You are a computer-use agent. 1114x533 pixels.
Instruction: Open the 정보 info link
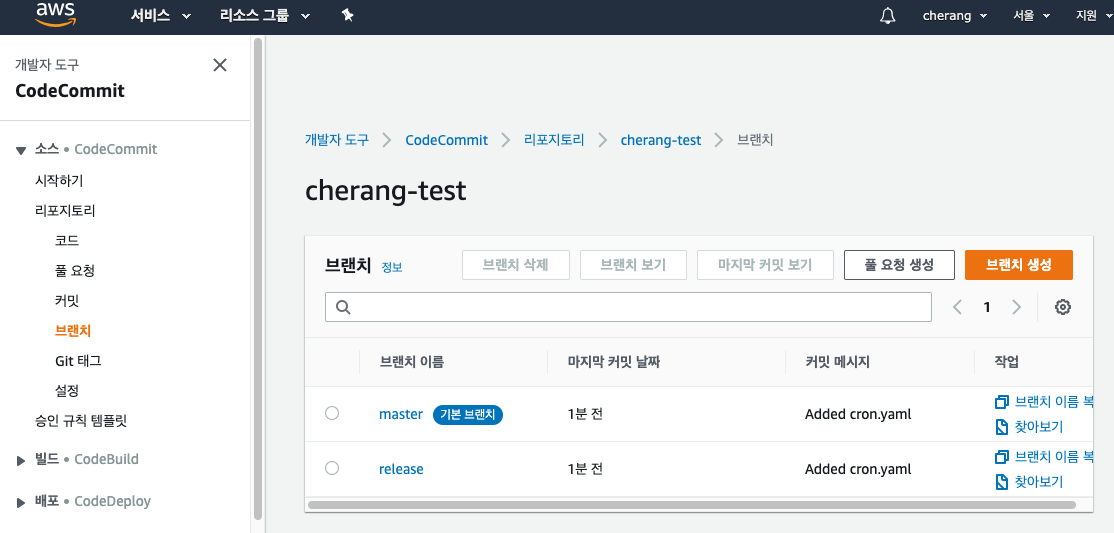(x=391, y=268)
